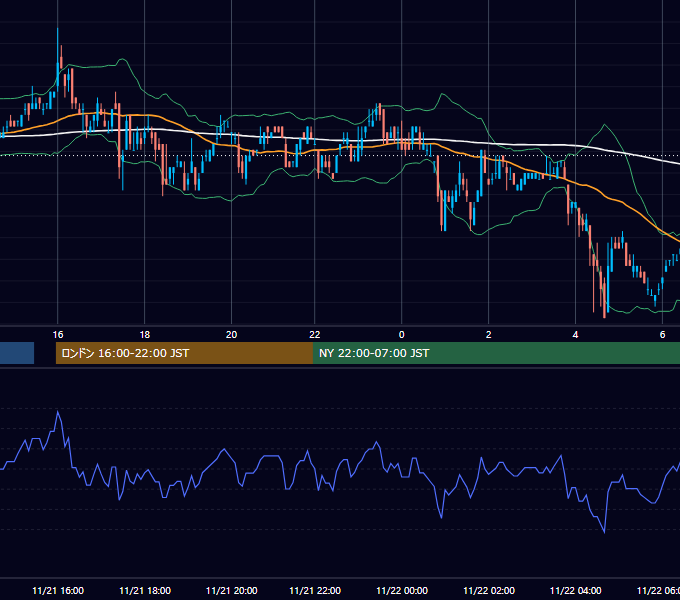Click the NY 22:00-07:00 JST session bar

(x=497, y=353)
